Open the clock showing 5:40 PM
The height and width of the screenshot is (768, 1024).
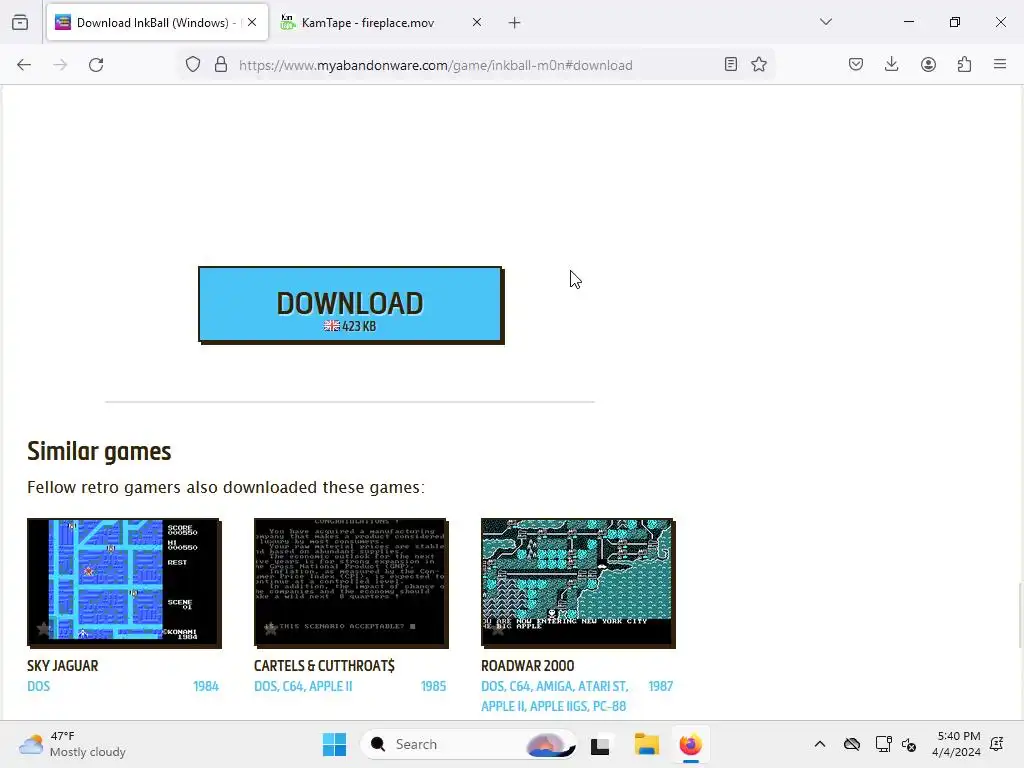[x=956, y=744]
